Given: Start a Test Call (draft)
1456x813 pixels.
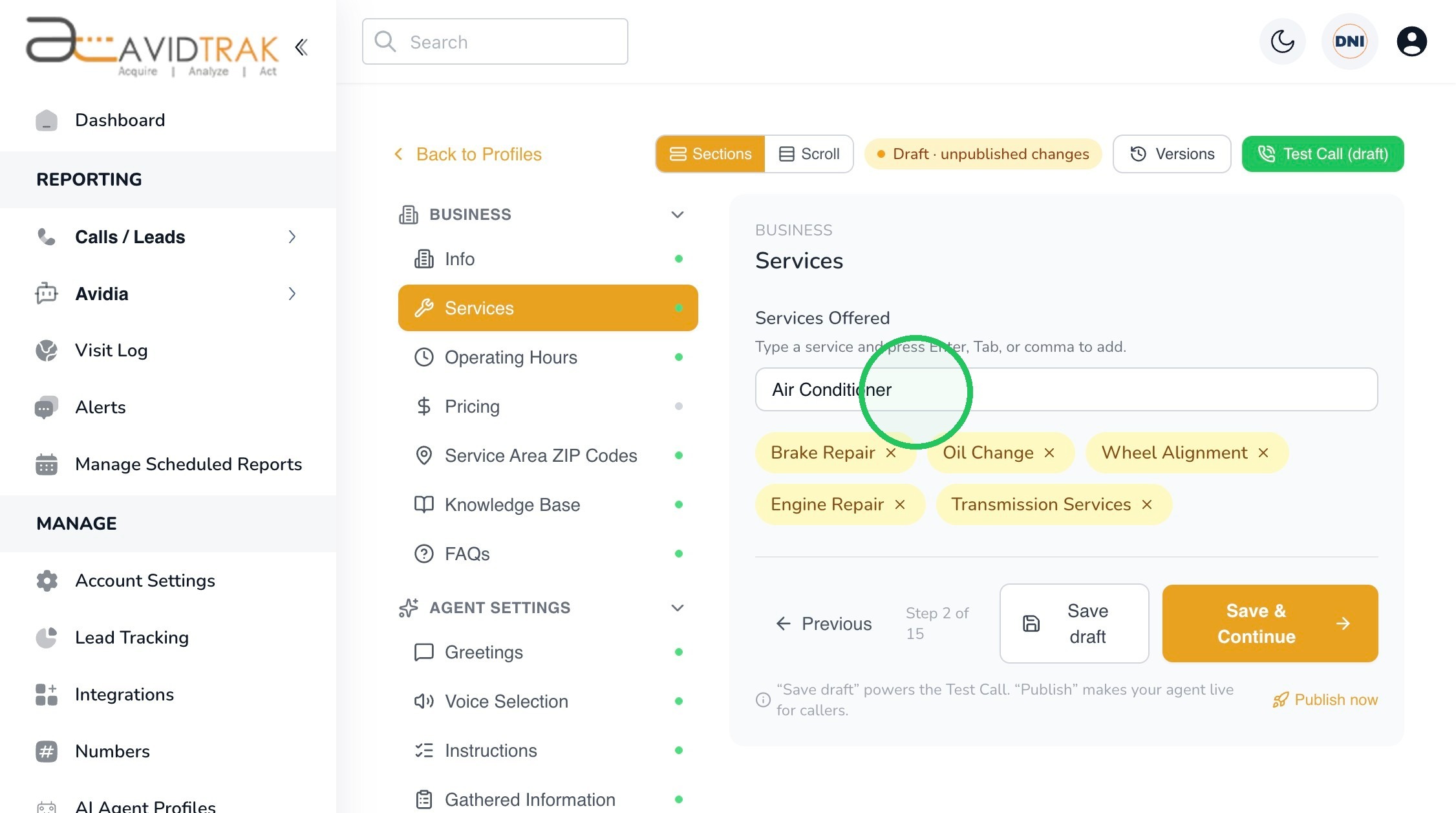Looking at the screenshot, I should (1323, 154).
